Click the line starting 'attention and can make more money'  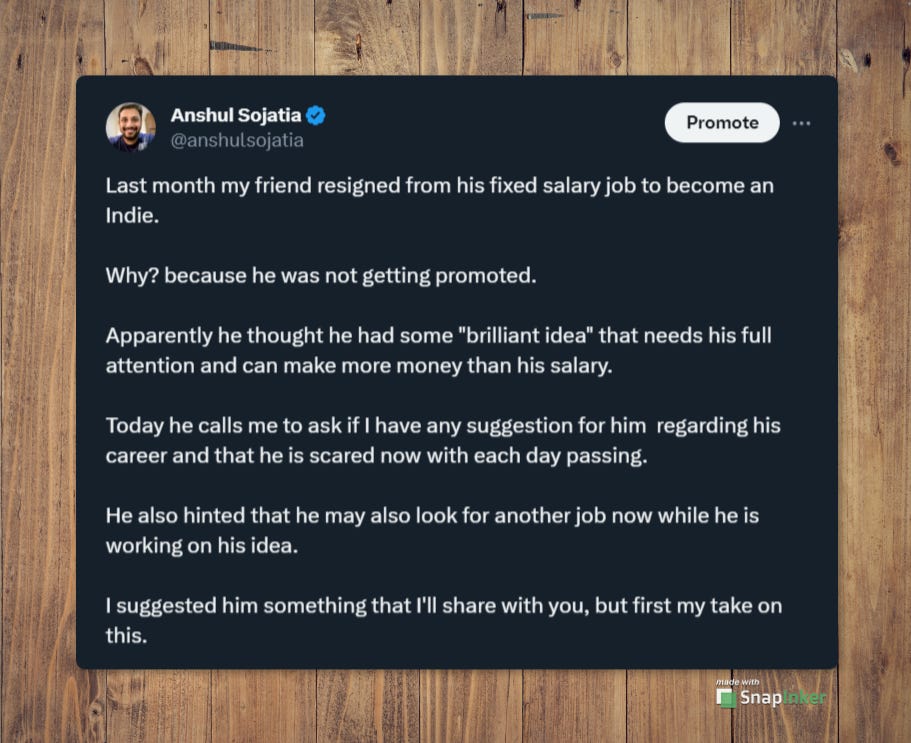pyautogui.click(x=359, y=366)
